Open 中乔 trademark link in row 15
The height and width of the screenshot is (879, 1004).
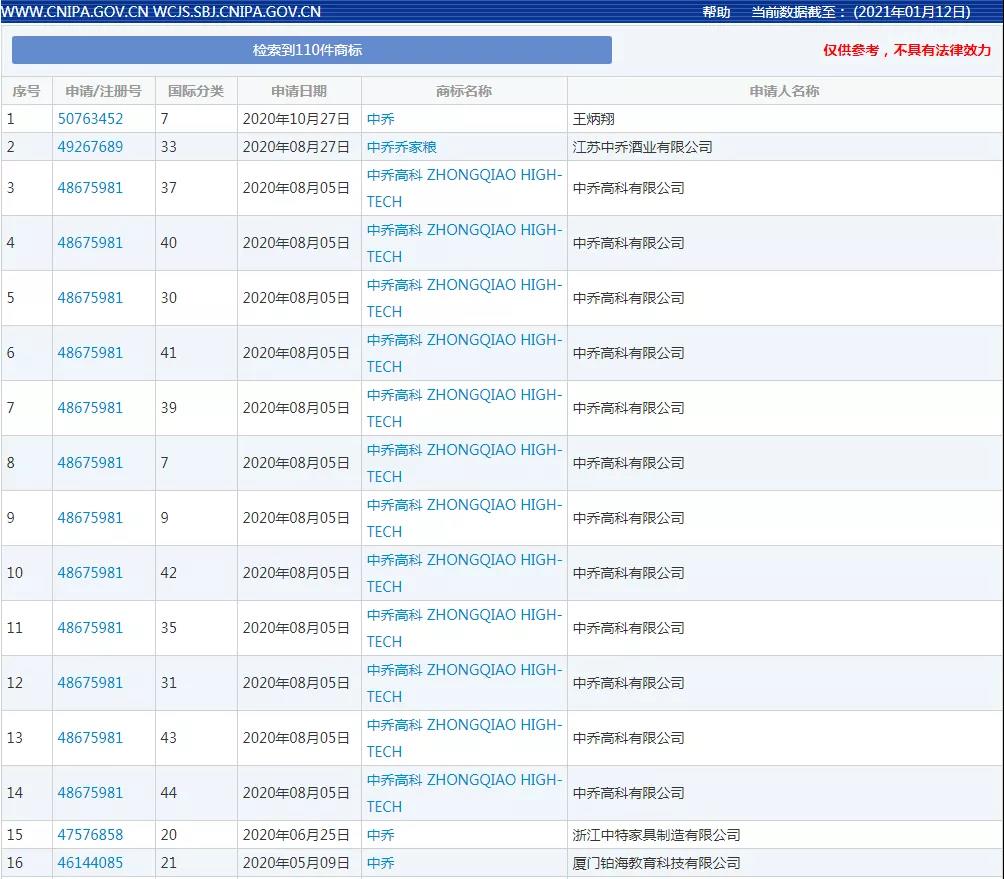click(380, 835)
